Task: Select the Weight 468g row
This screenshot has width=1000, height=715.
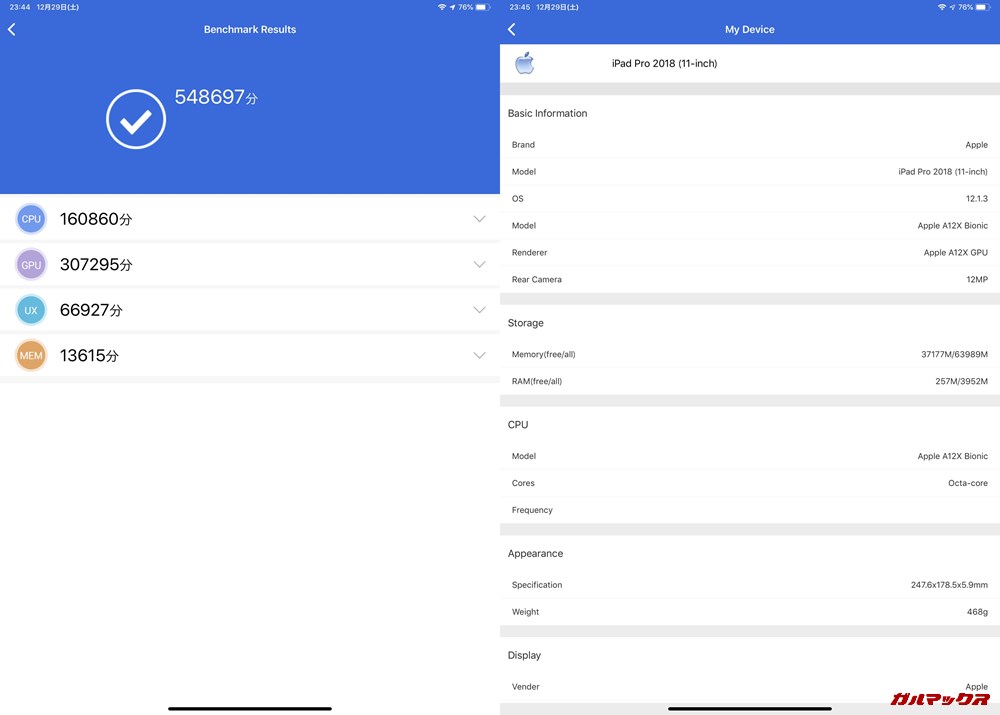Action: 749,612
